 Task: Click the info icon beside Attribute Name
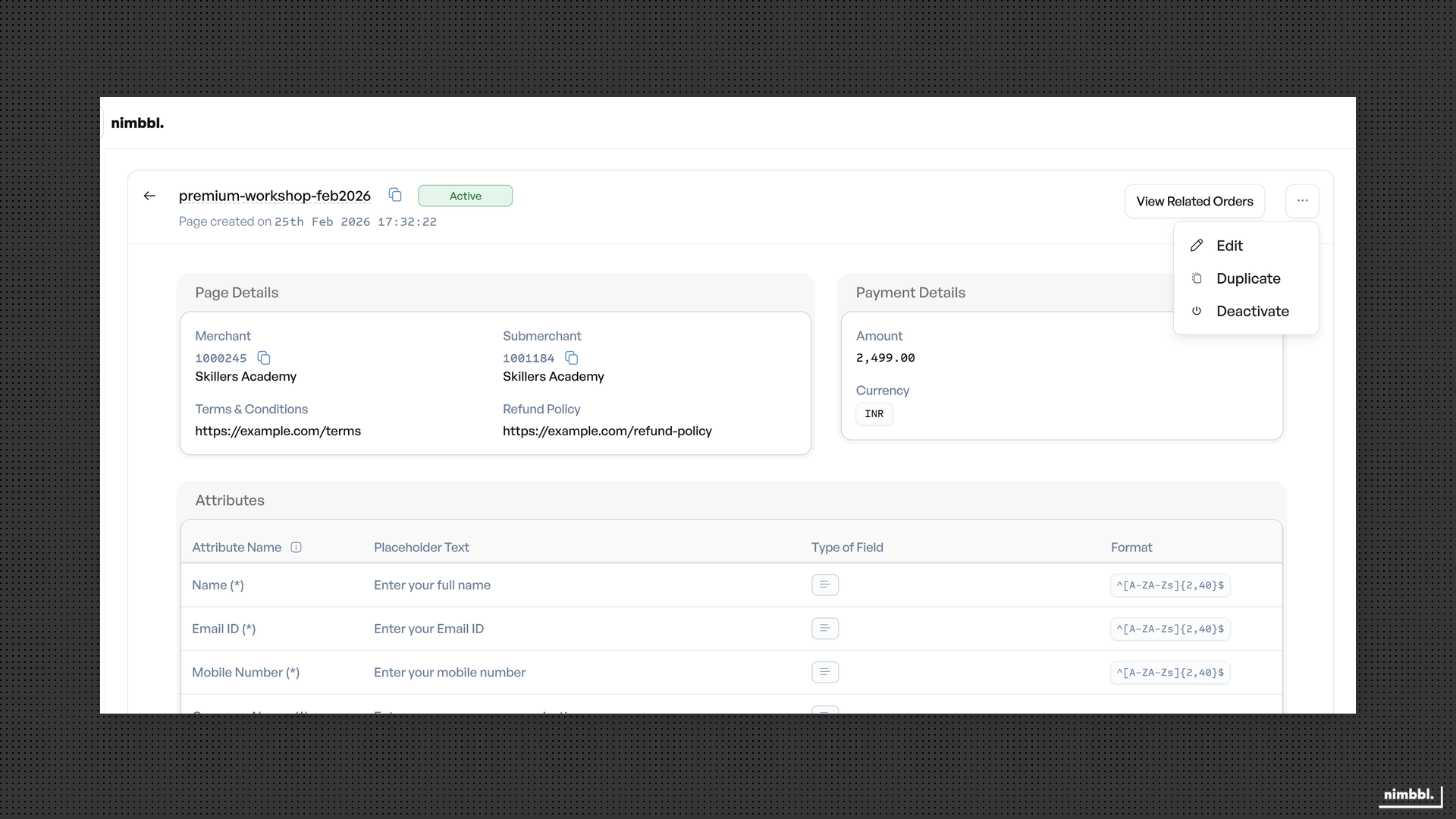pyautogui.click(x=296, y=547)
